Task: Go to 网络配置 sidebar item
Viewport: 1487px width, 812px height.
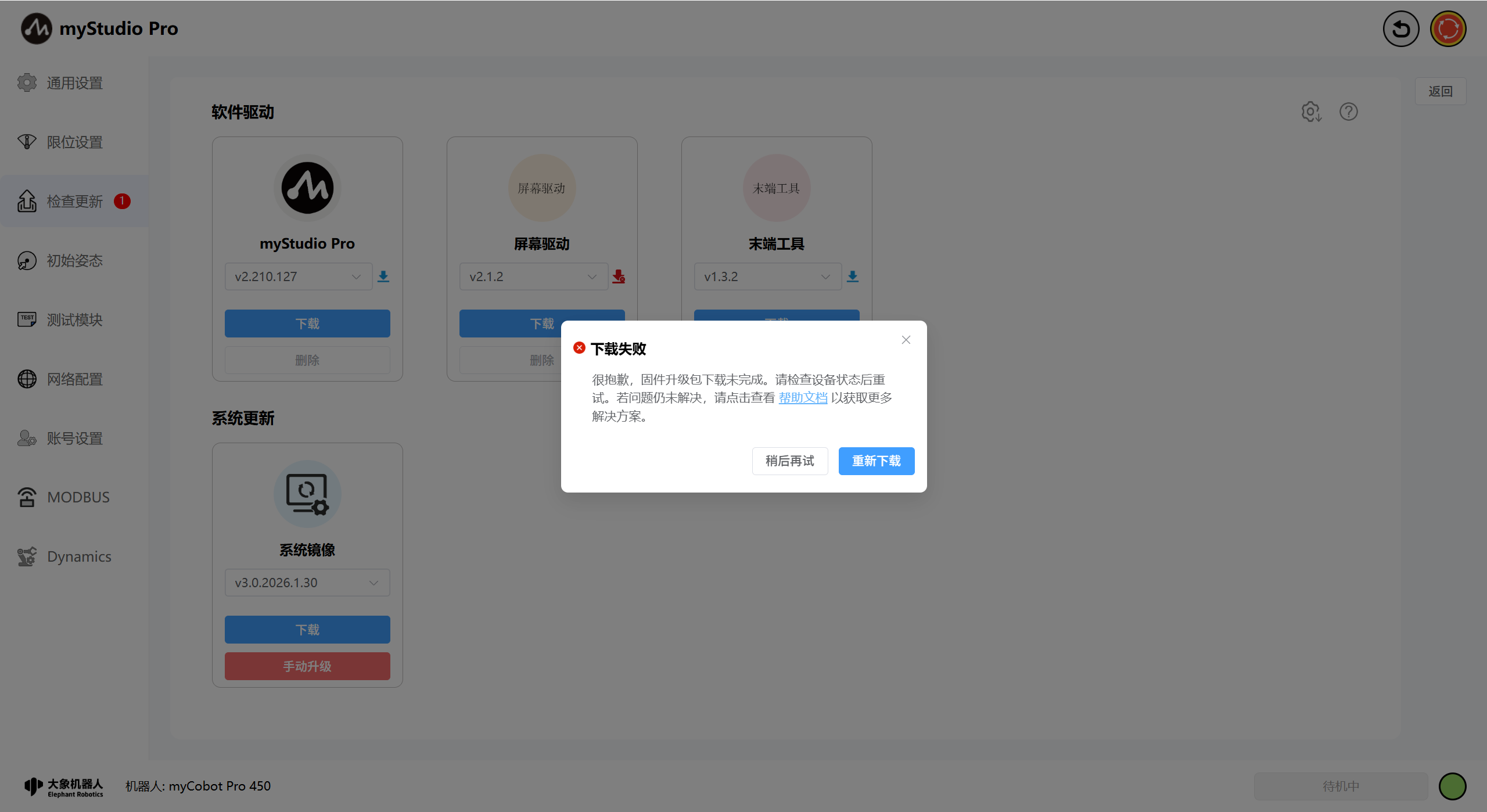Action: pyautogui.click(x=74, y=379)
